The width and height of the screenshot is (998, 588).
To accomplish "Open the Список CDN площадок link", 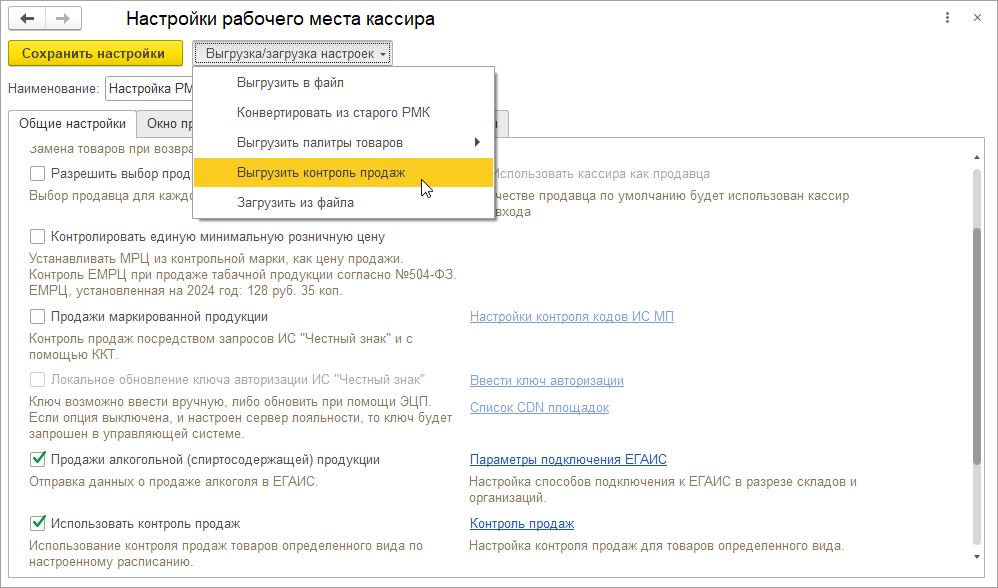I will (539, 407).
